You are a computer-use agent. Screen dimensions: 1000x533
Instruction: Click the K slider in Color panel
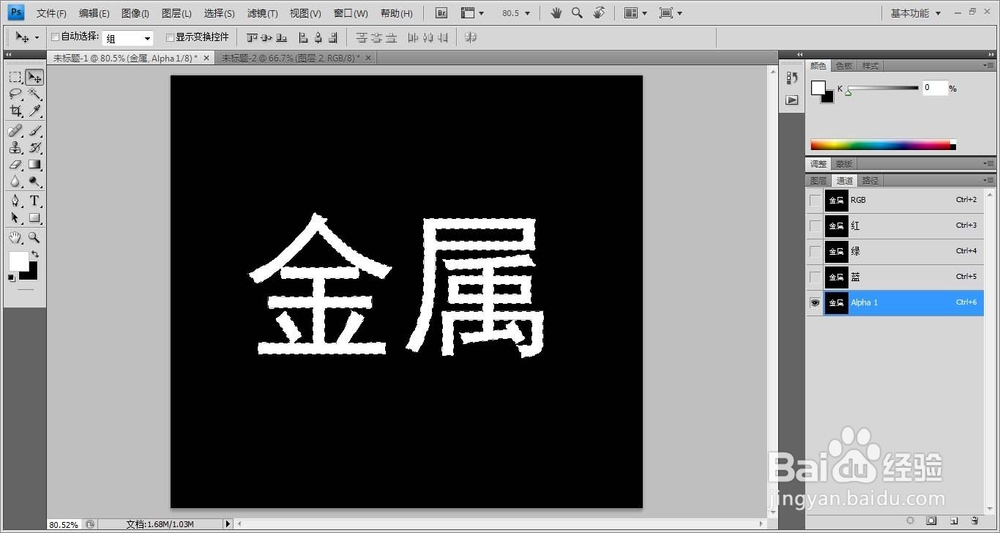click(x=883, y=89)
